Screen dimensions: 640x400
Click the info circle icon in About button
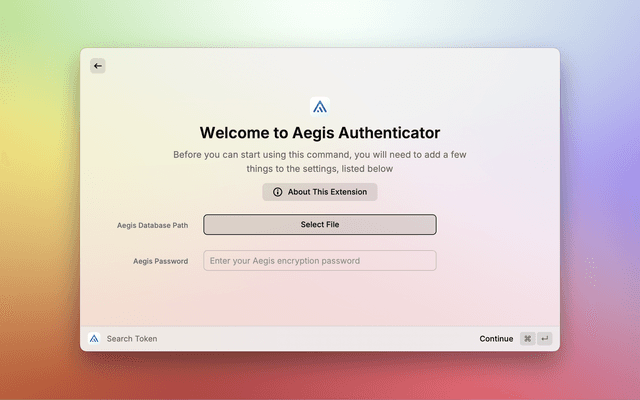pos(278,192)
